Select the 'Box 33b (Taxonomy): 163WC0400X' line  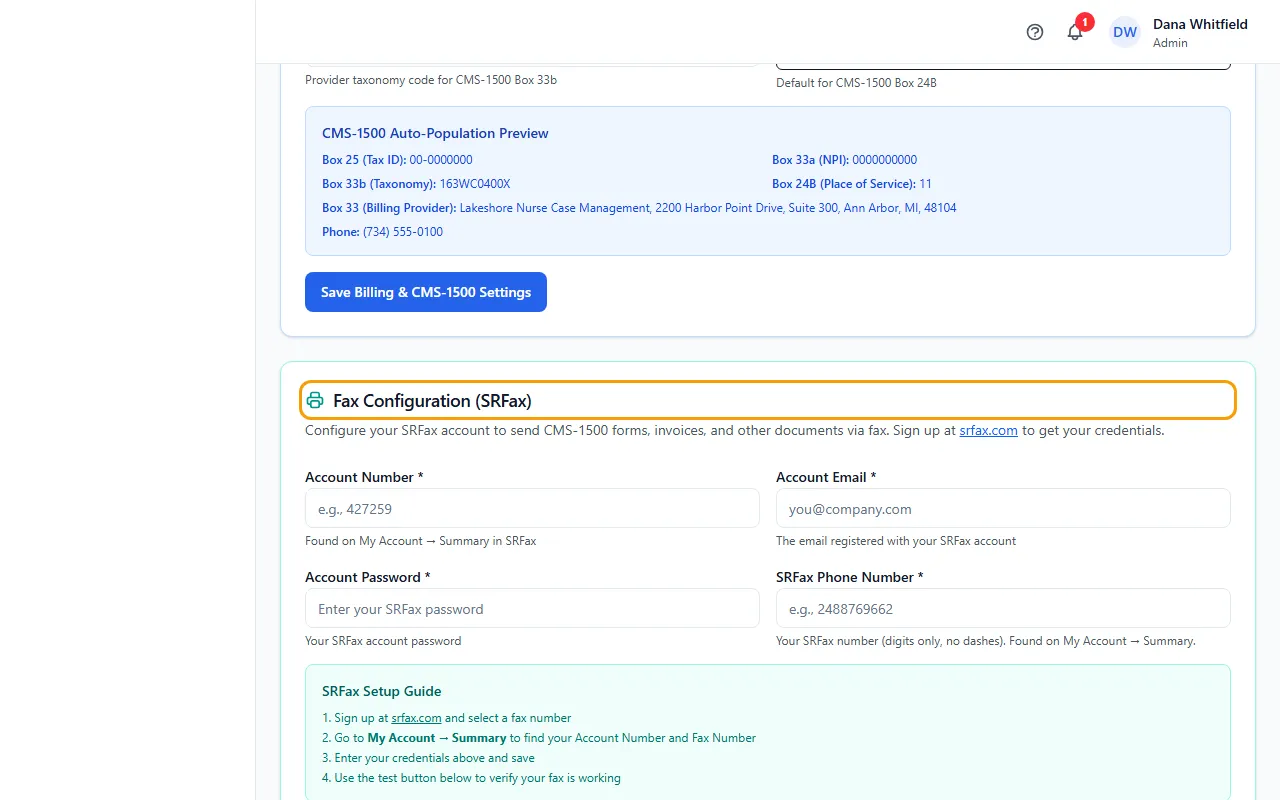coord(416,184)
